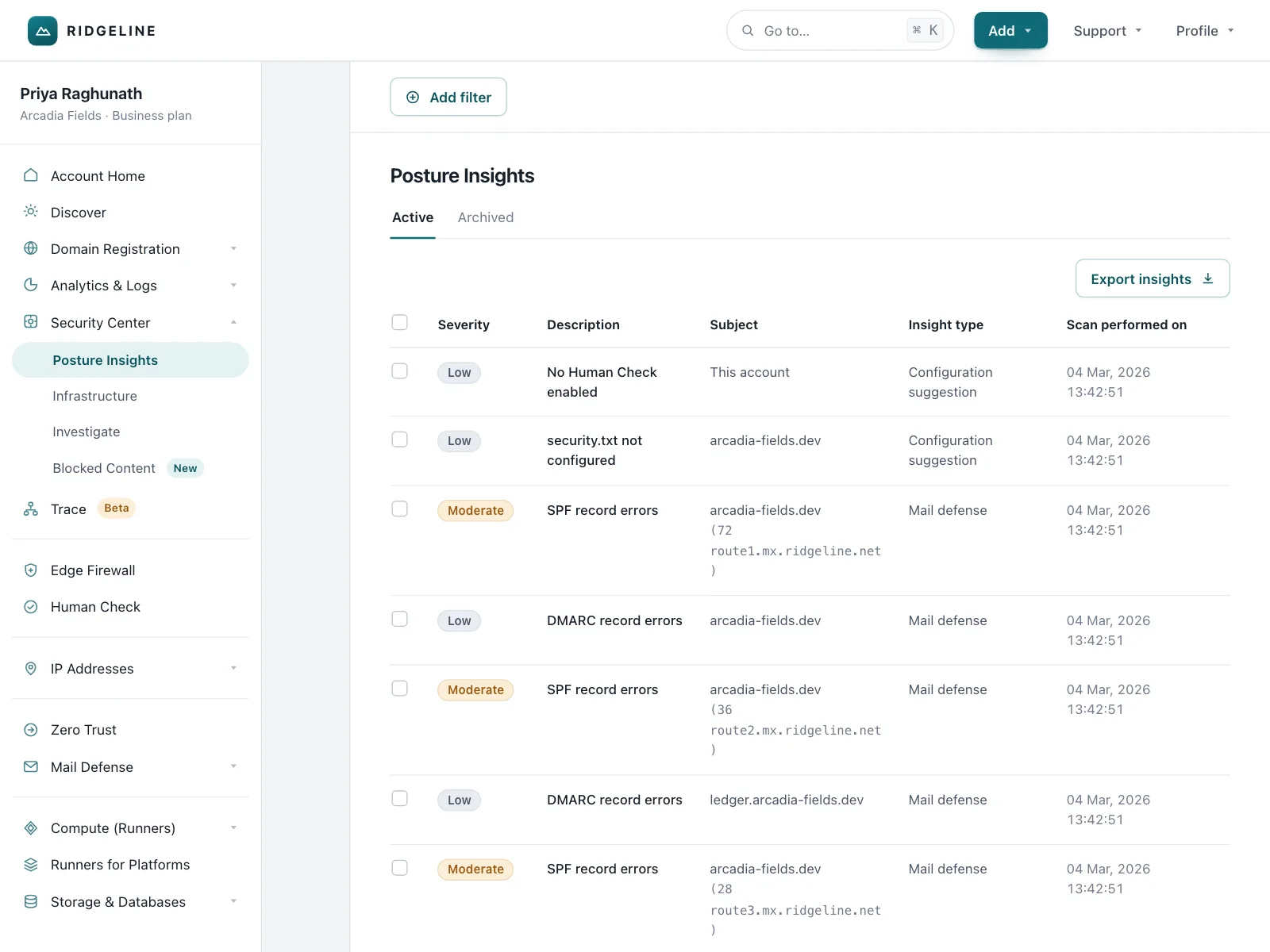Image resolution: width=1270 pixels, height=952 pixels.
Task: Open the Zero Trust link
Action: point(83,730)
